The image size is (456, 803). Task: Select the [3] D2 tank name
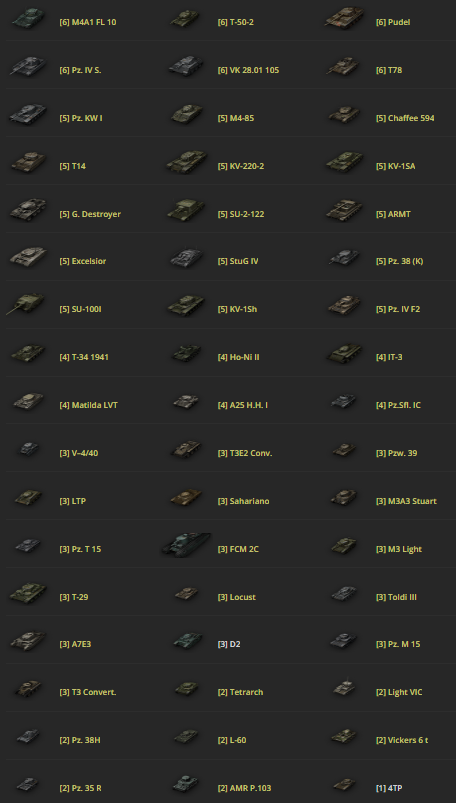tap(229, 644)
